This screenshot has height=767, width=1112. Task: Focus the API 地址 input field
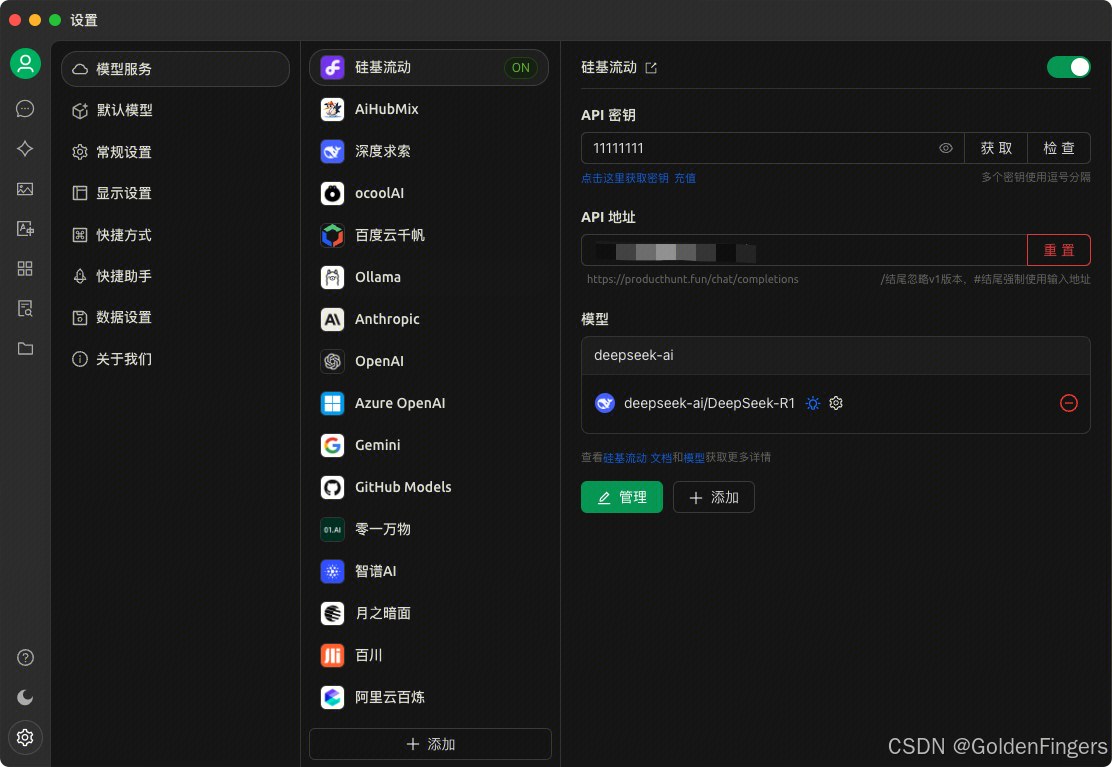pos(804,250)
